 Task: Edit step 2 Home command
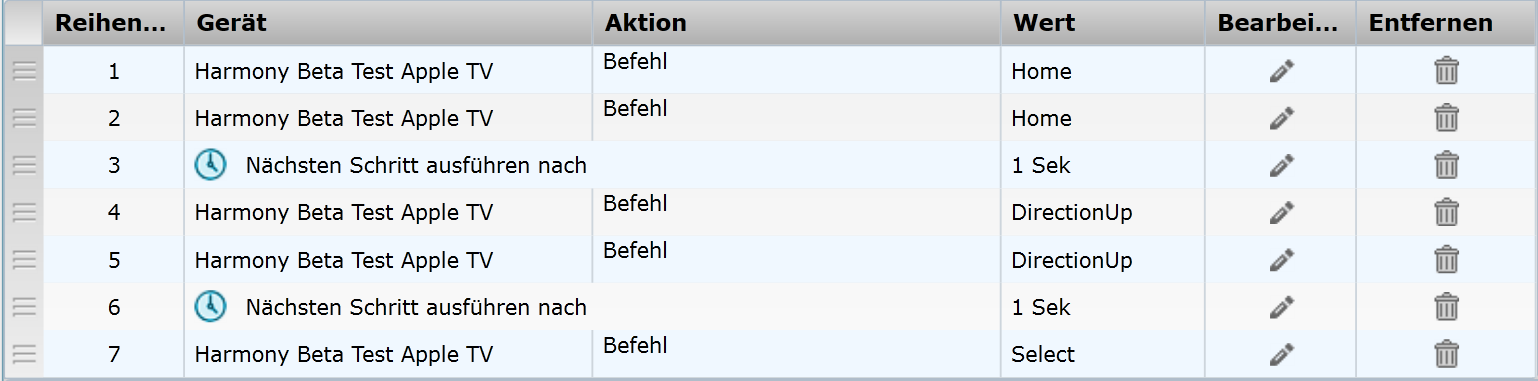pos(1282,118)
